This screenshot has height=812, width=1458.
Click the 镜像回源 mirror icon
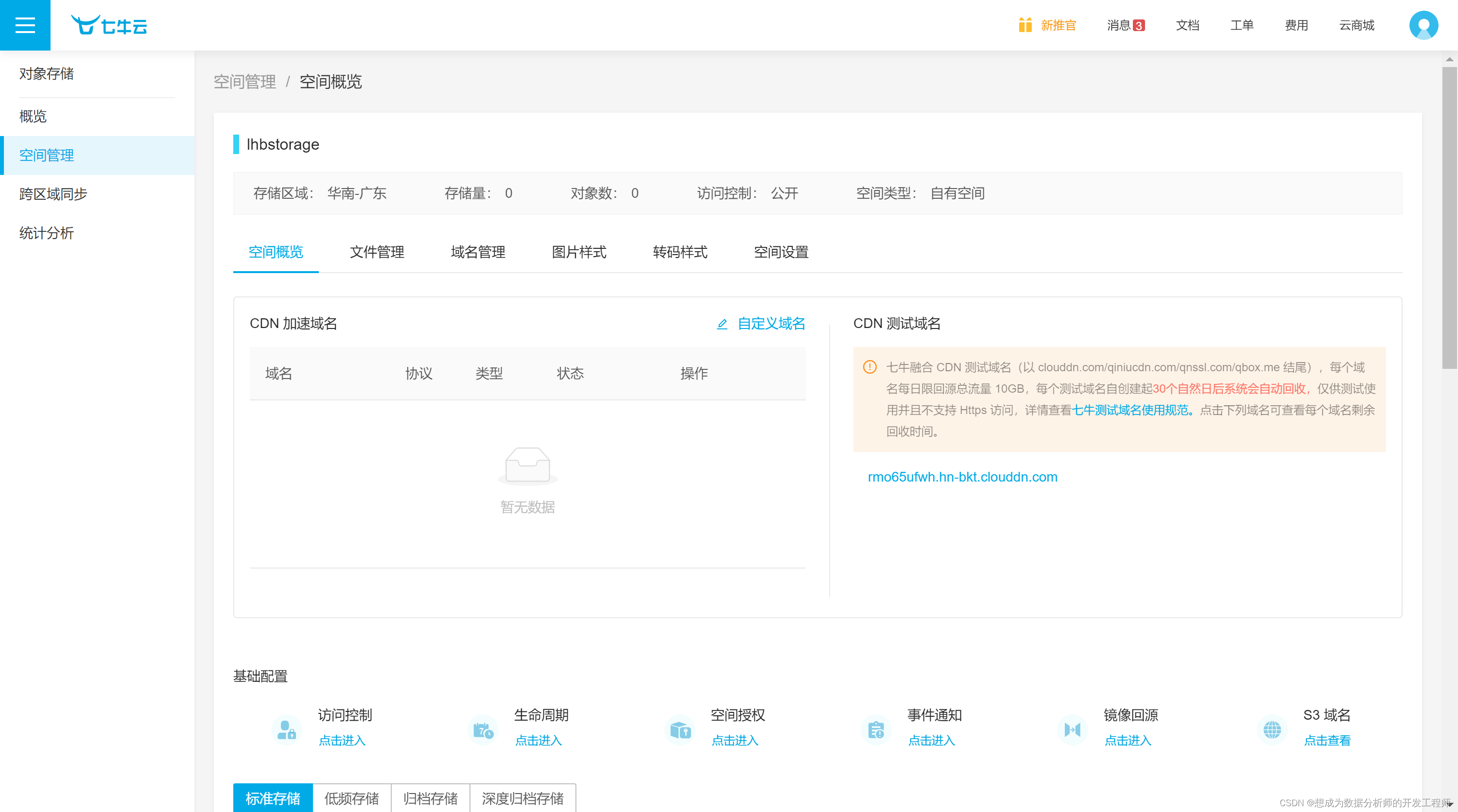(1073, 729)
